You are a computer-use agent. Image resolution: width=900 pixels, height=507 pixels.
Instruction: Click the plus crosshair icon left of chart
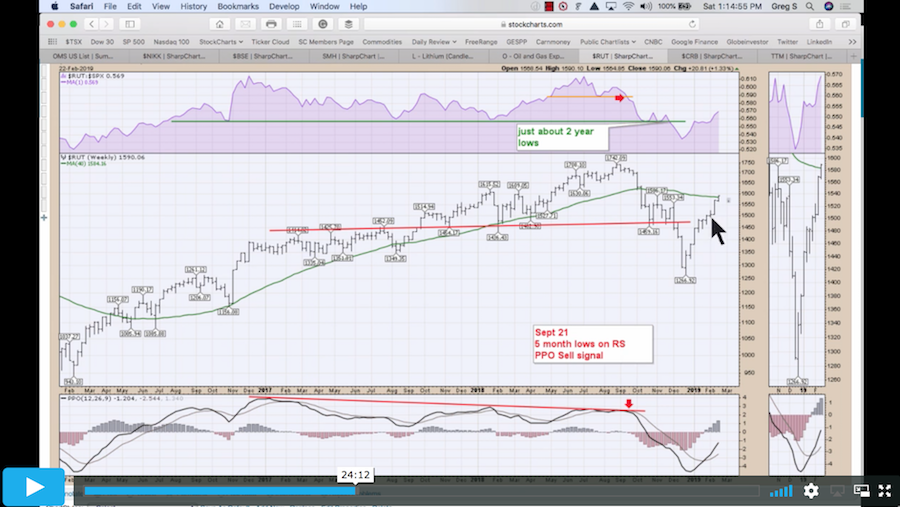point(44,218)
